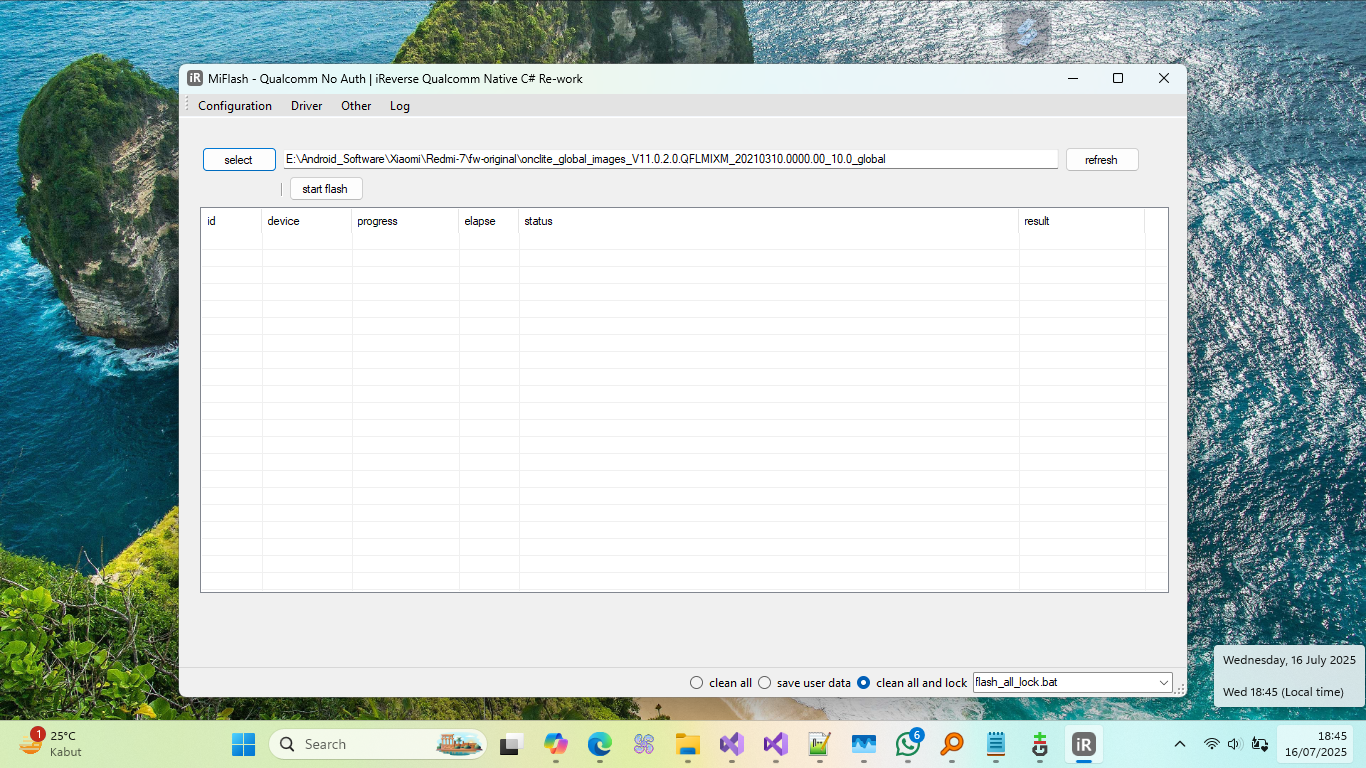Open the Configuration menu
This screenshot has width=1366, height=768.
click(235, 106)
